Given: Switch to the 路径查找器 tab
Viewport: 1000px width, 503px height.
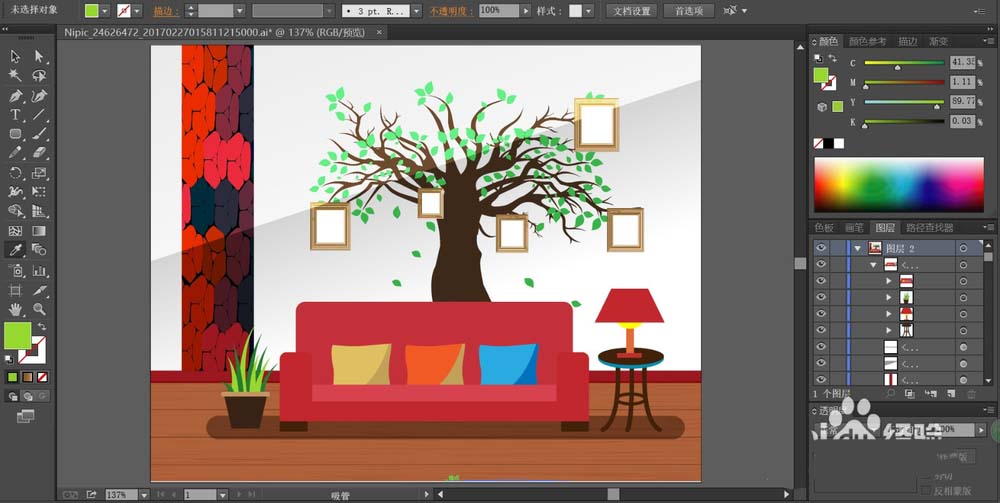Looking at the screenshot, I should [929, 228].
